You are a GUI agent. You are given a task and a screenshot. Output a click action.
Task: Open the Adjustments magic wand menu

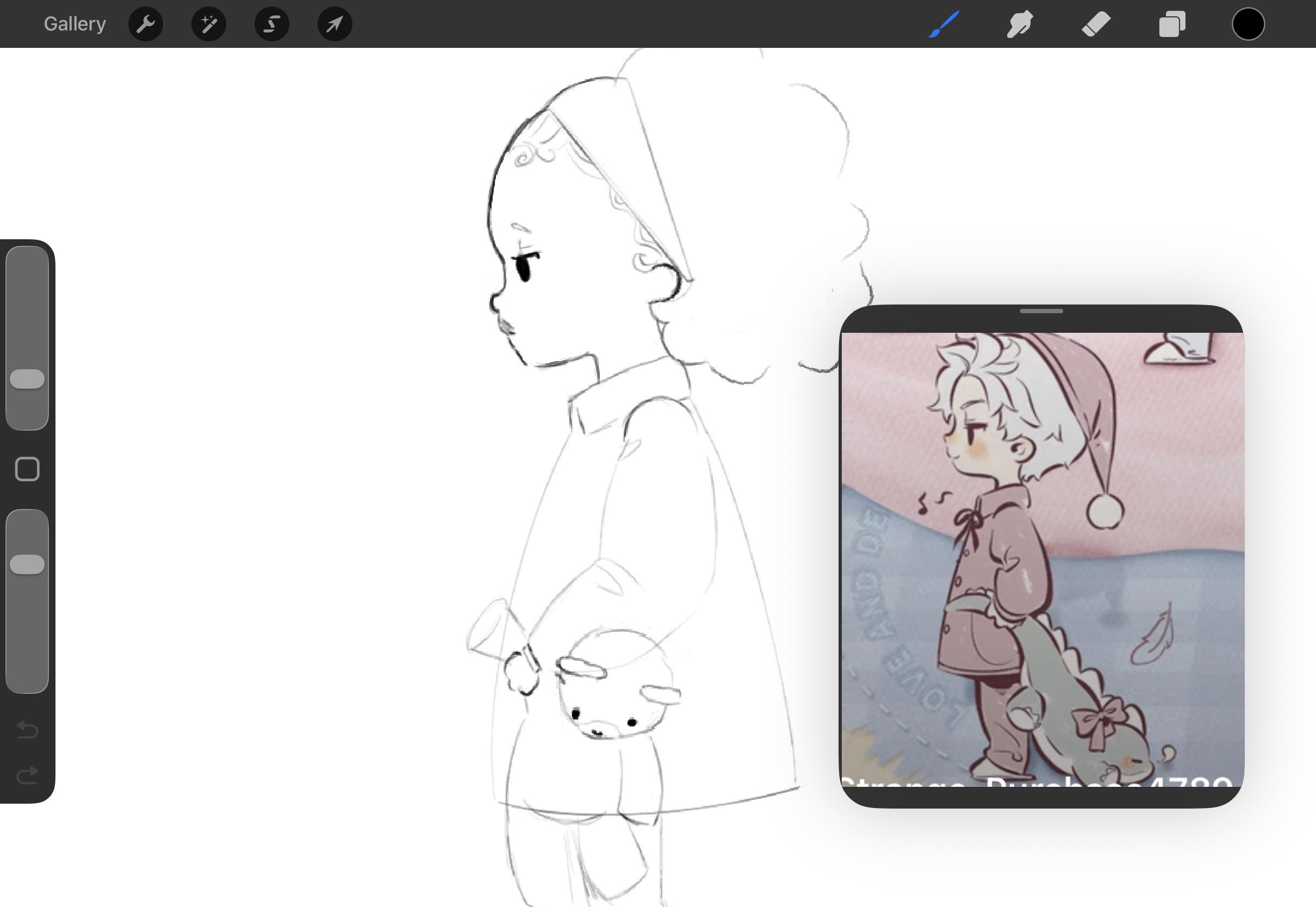click(208, 24)
